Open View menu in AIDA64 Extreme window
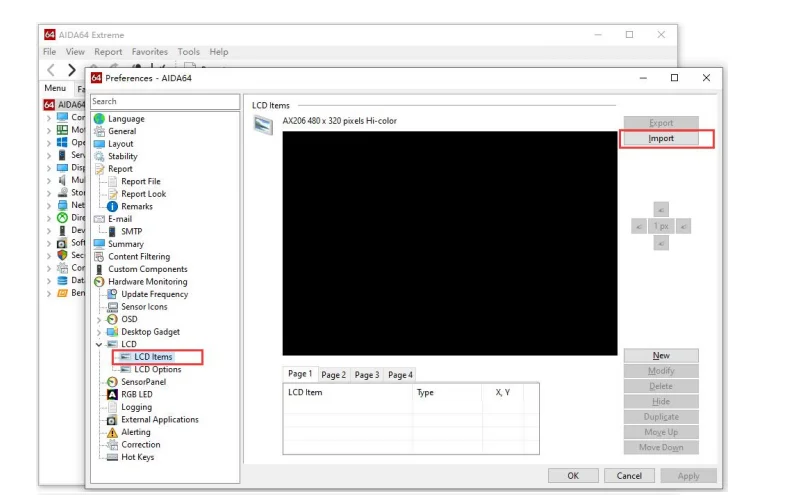The height and width of the screenshot is (495, 804). point(75,52)
